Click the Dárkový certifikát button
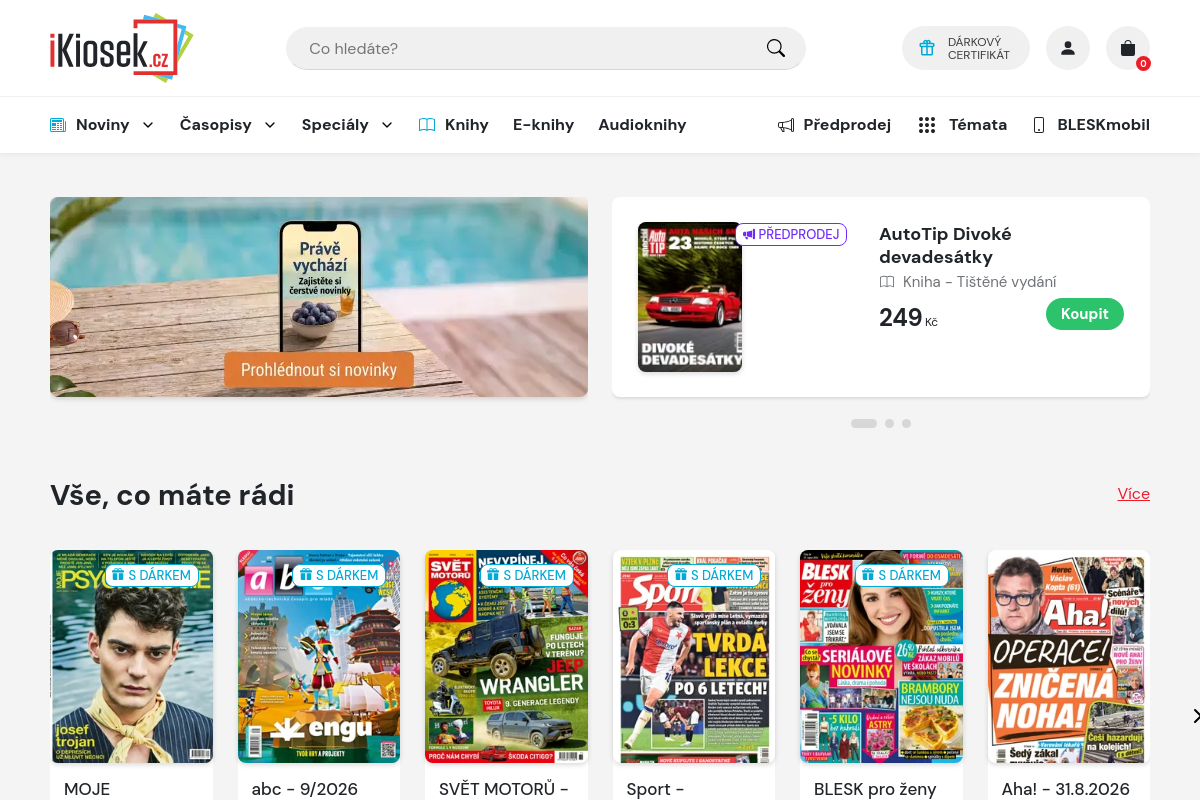The image size is (1200, 800). [966, 48]
